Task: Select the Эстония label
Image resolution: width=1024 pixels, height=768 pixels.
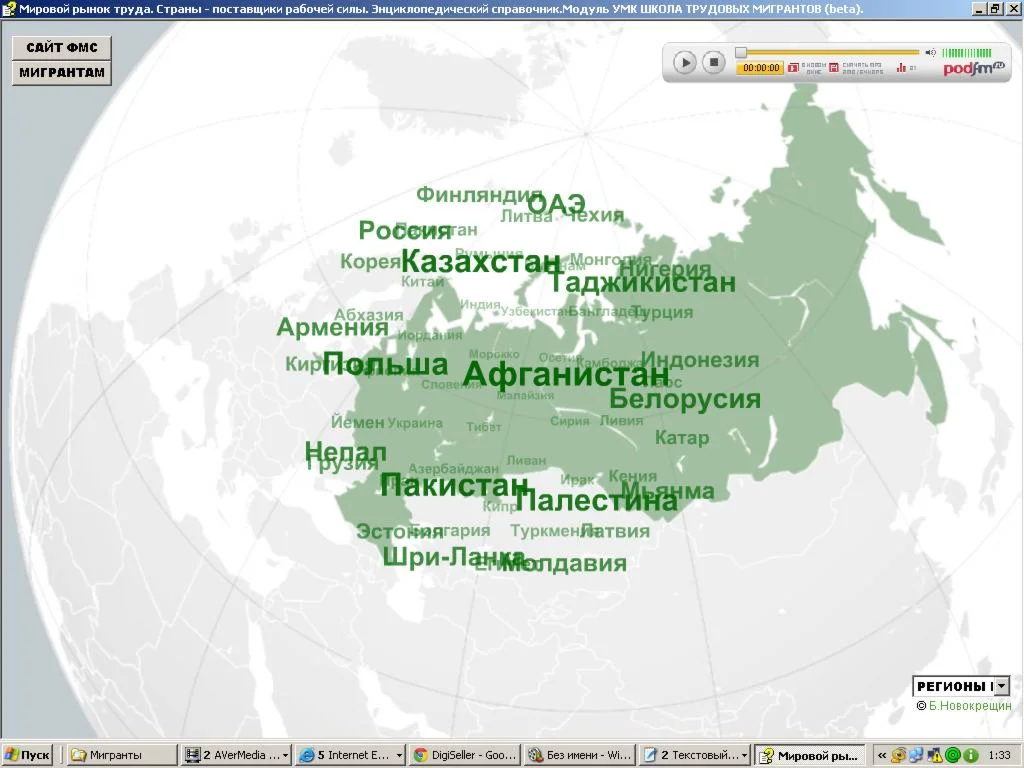Action: 400,532
